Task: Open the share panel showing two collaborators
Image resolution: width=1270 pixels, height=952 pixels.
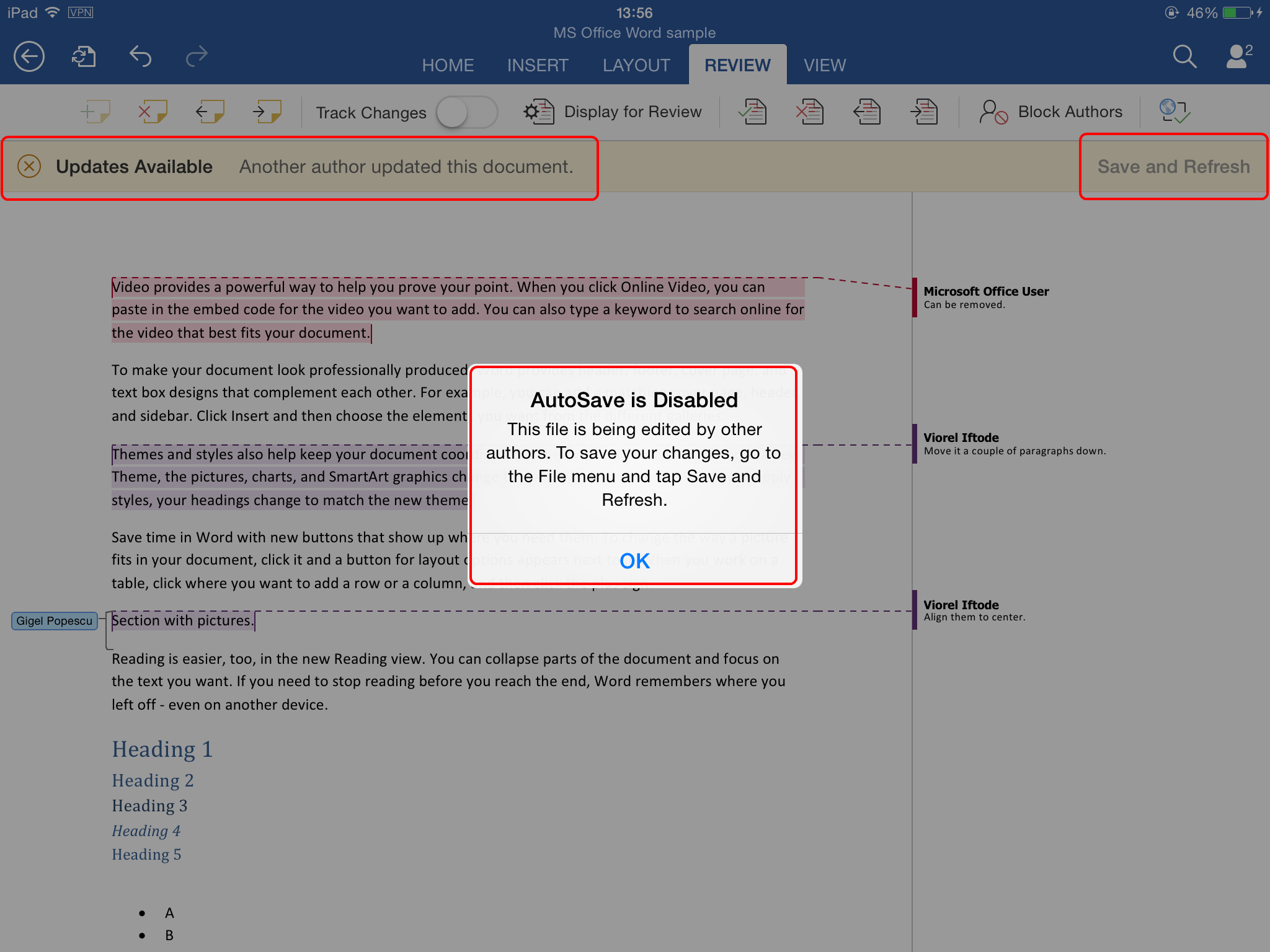Action: (x=1237, y=56)
